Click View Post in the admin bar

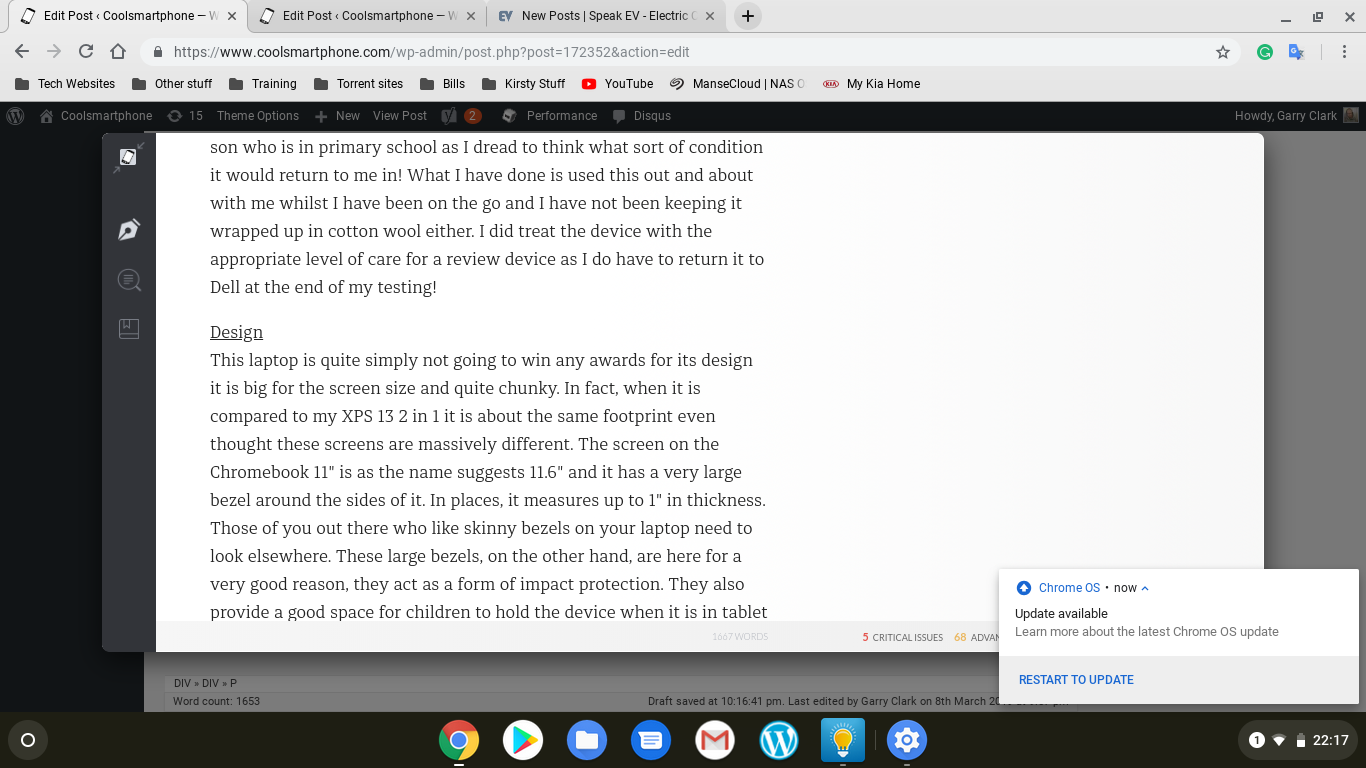click(x=400, y=116)
